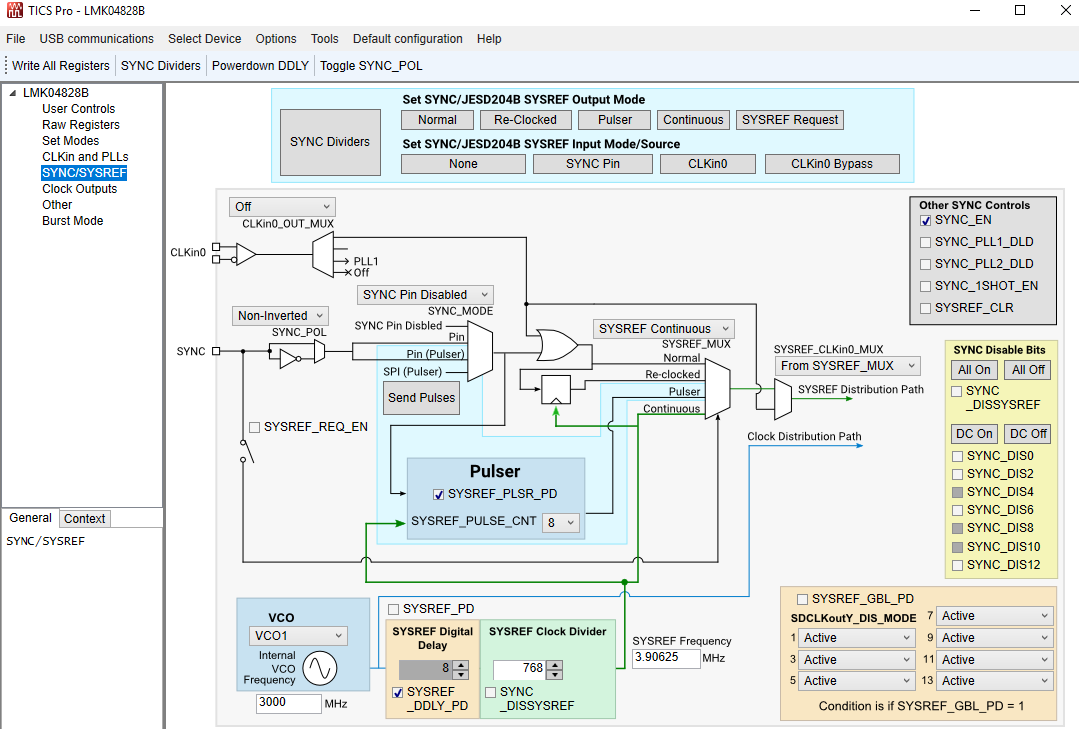Enable SYSREF_GBL_PD checkbox
The width and height of the screenshot is (1079, 729).
tap(802, 599)
